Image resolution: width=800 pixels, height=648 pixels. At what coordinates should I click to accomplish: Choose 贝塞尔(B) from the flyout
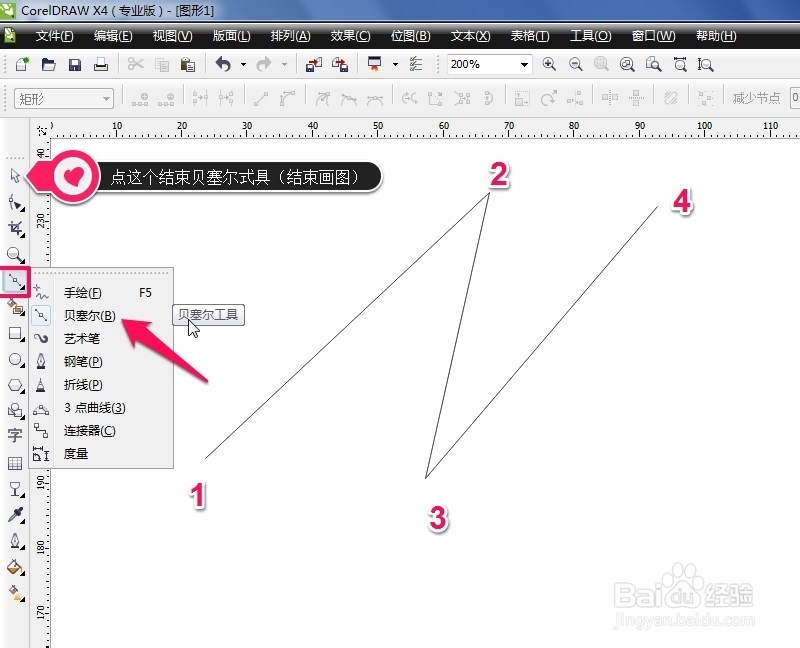102,315
